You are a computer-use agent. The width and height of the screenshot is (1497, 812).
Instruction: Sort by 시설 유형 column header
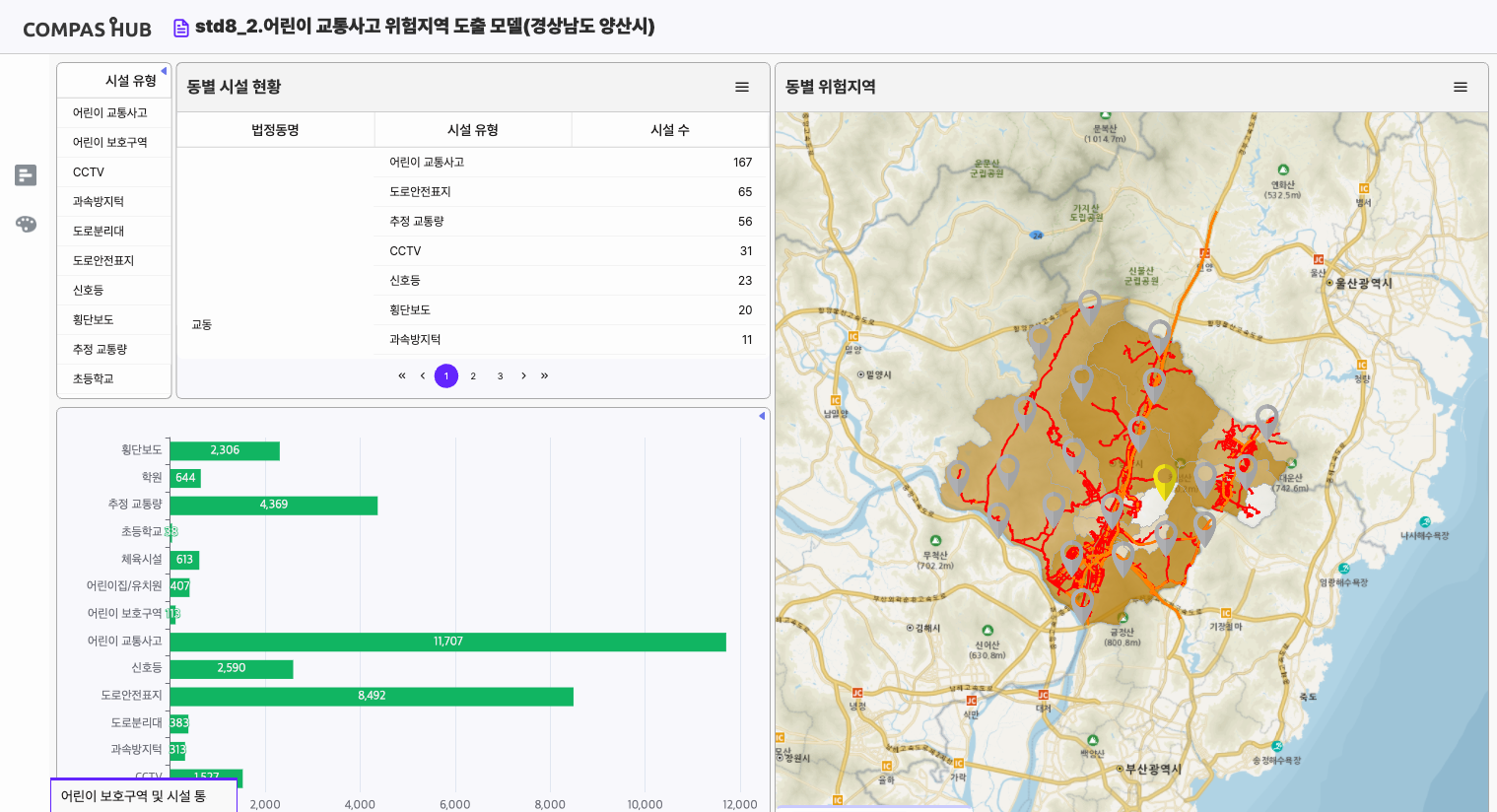point(473,130)
